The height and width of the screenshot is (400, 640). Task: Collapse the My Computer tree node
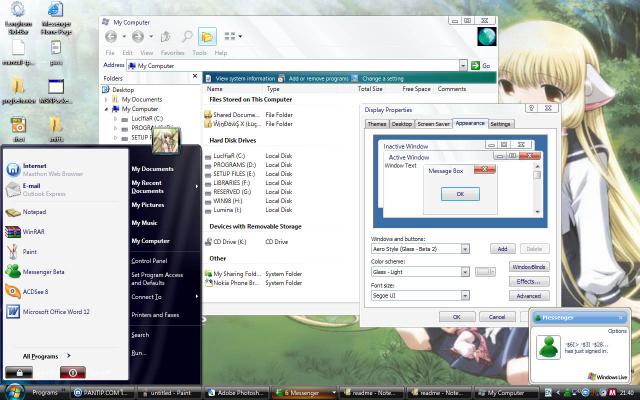click(107, 109)
